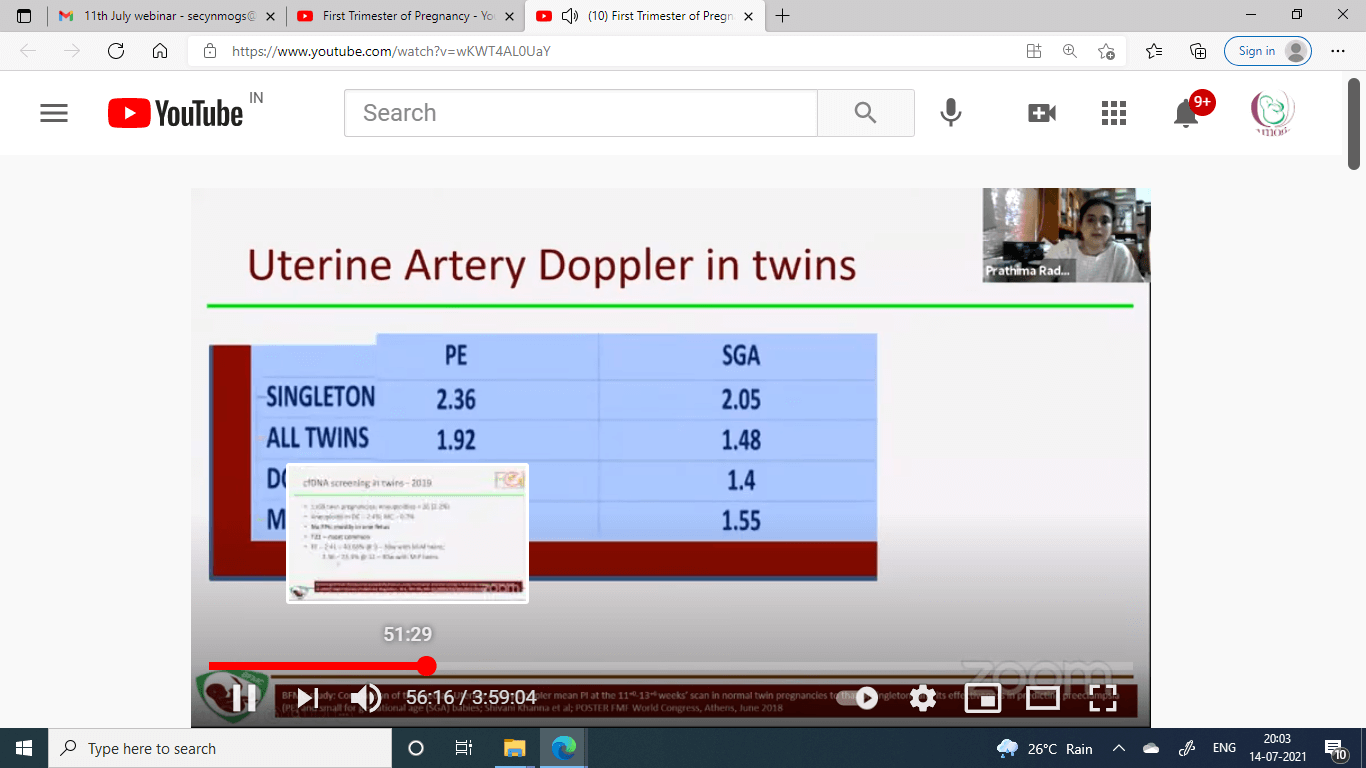Mute the video volume
The height and width of the screenshot is (768, 1366).
click(x=365, y=697)
